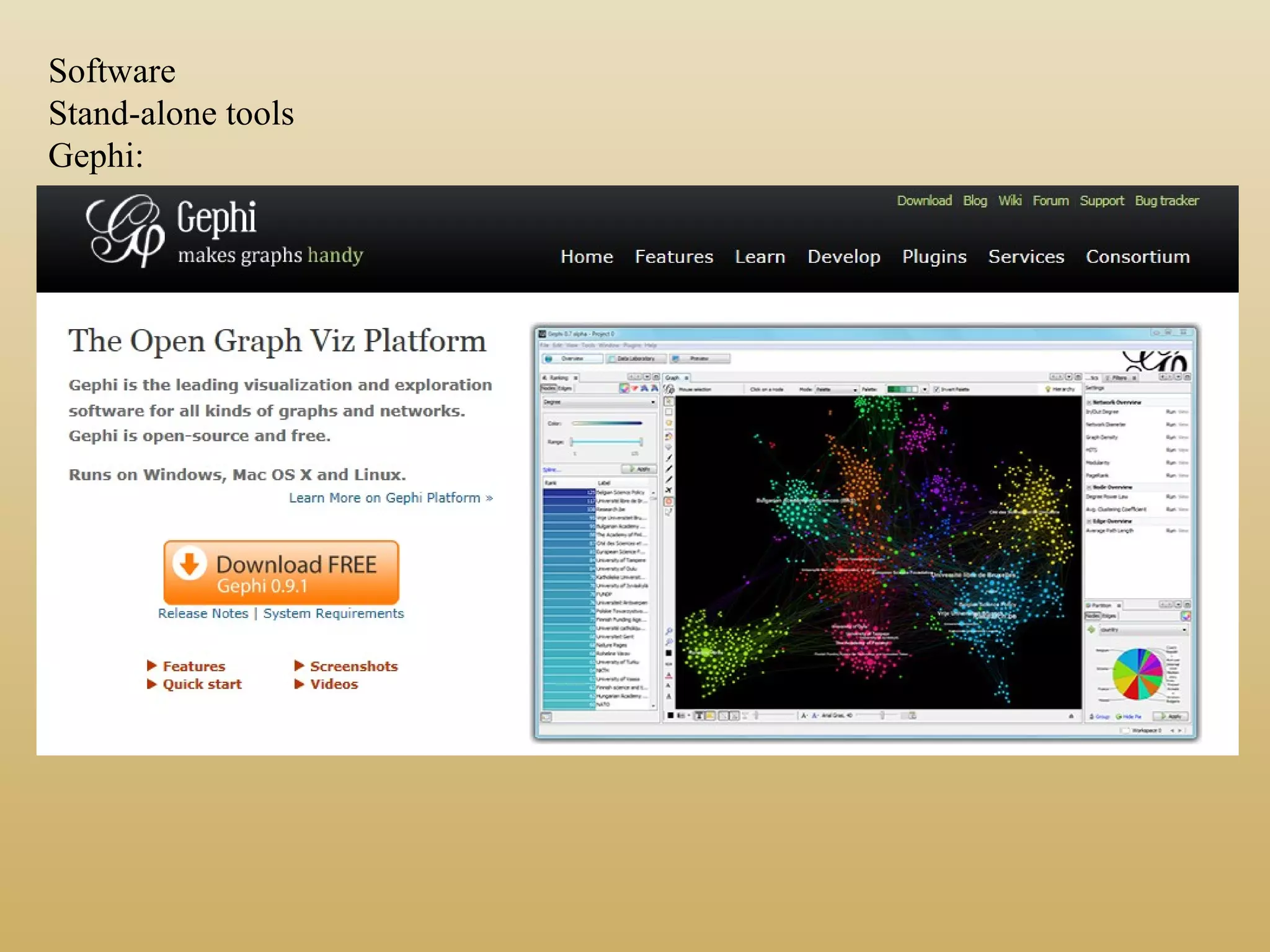Viewport: 1270px width, 952px height.
Task: Open the palette gradient dropdown arrow
Action: click(x=925, y=389)
